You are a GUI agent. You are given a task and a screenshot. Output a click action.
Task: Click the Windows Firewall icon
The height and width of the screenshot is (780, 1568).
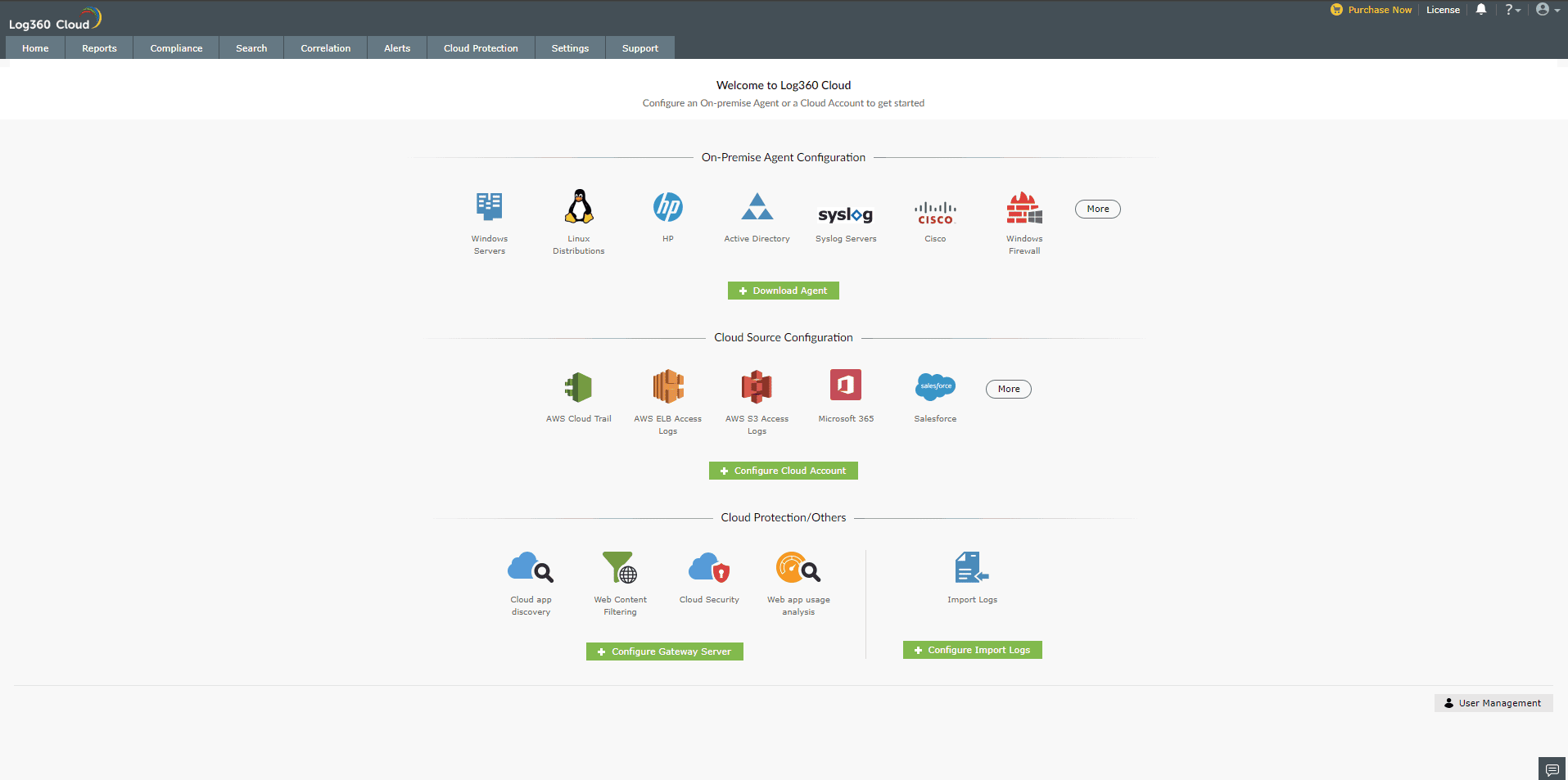click(x=1024, y=208)
